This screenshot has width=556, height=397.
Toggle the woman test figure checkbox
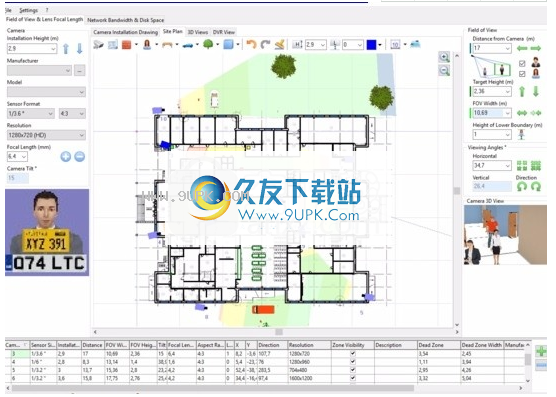point(522,74)
